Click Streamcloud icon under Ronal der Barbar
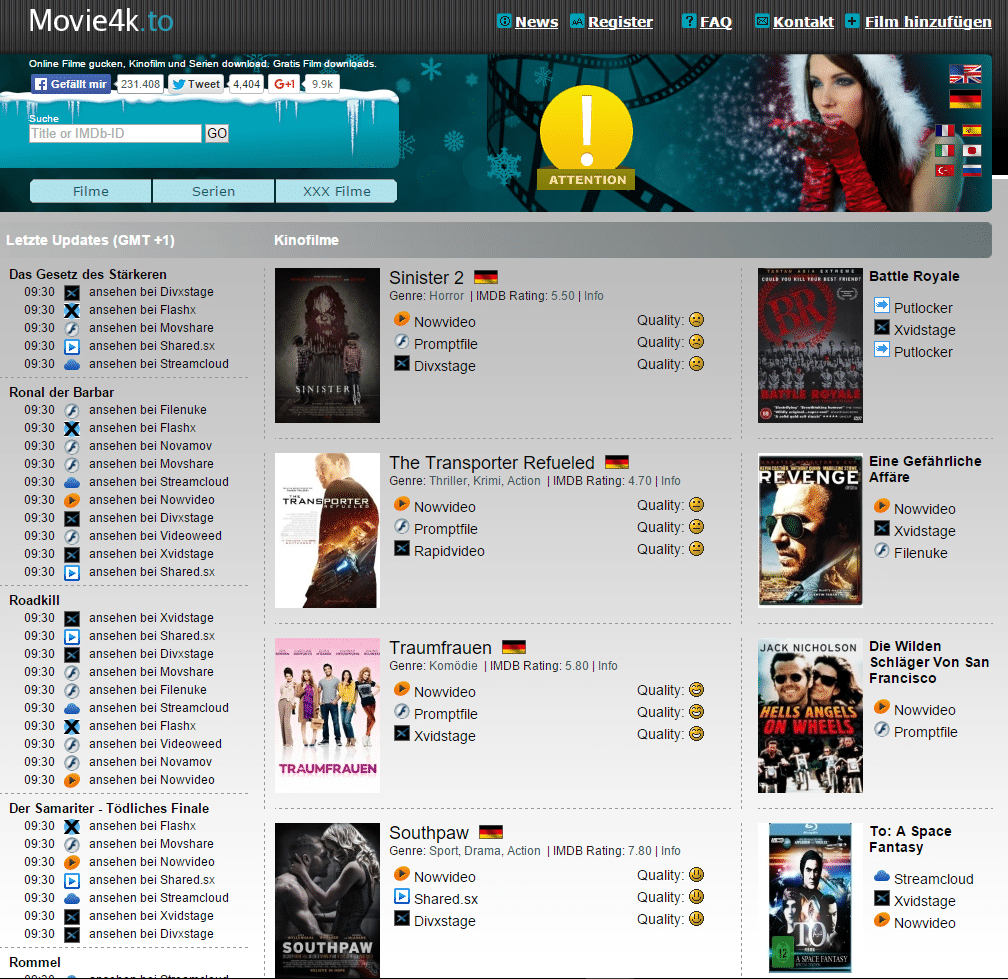 click(72, 482)
